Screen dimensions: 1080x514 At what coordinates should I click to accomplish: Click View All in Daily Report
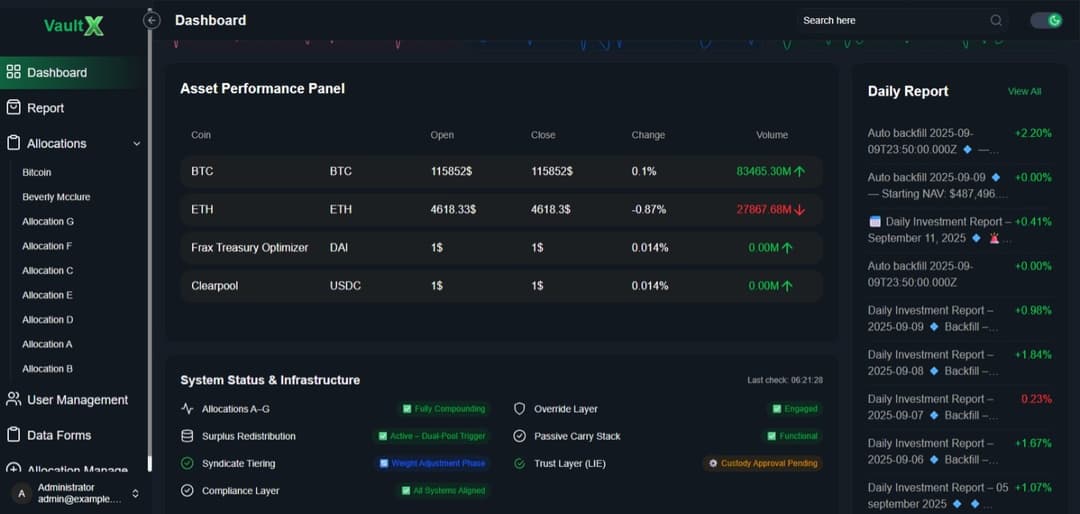1024,91
